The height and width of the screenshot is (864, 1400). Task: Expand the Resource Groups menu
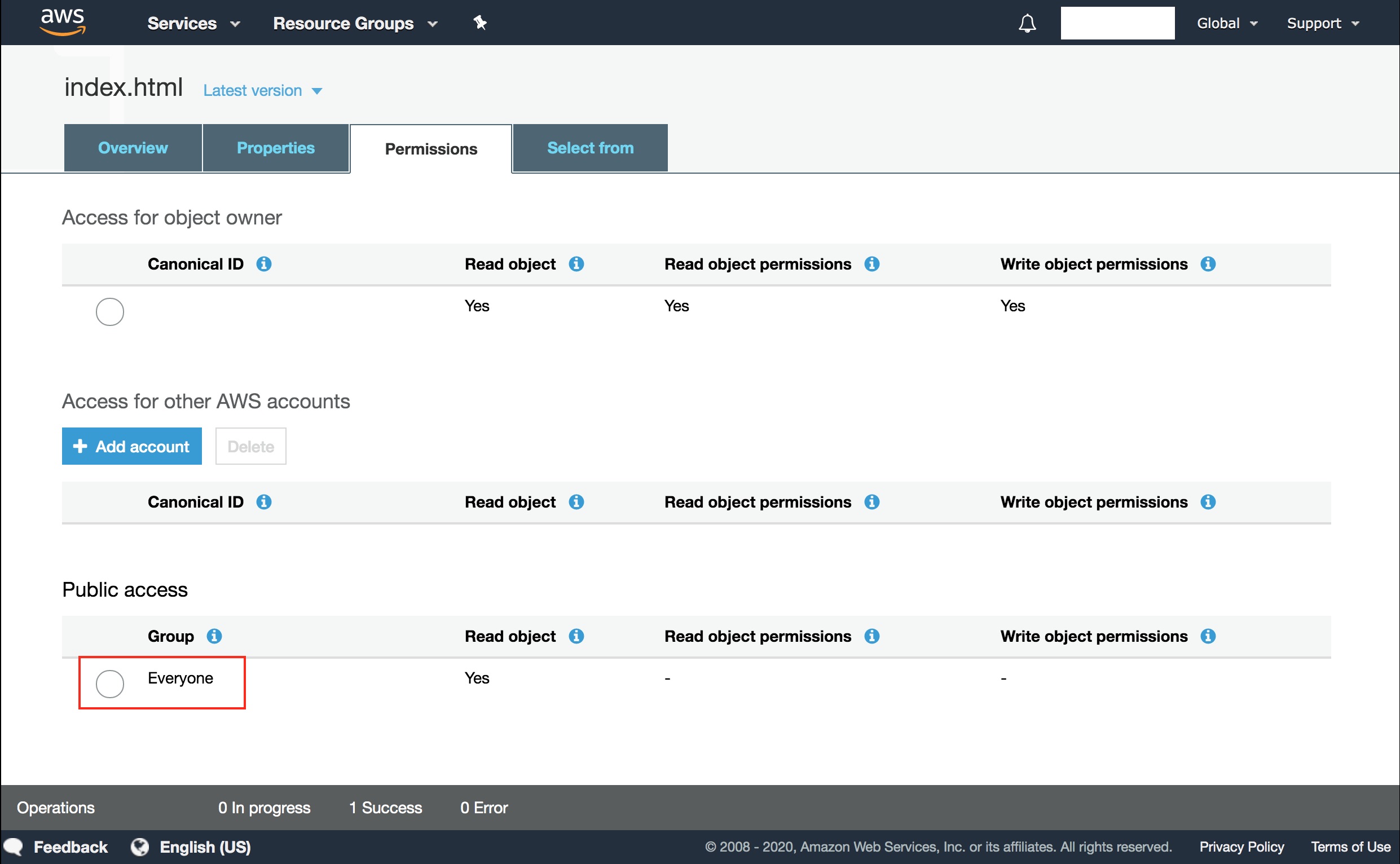coord(355,24)
